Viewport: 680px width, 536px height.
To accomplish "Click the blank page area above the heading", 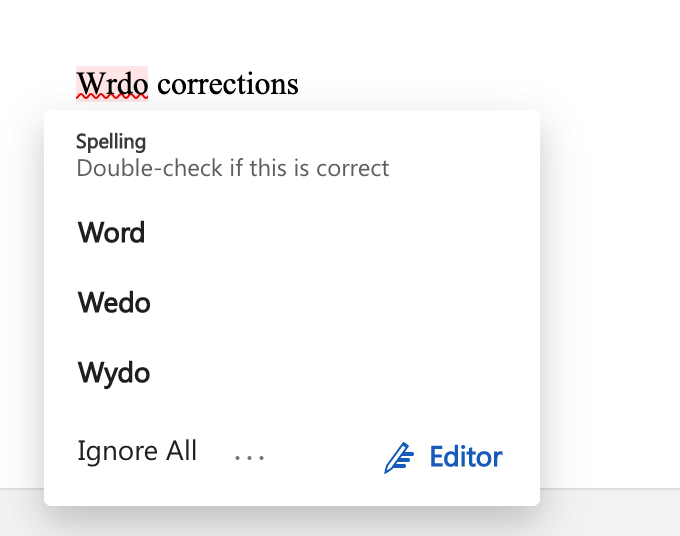I will coord(338,30).
